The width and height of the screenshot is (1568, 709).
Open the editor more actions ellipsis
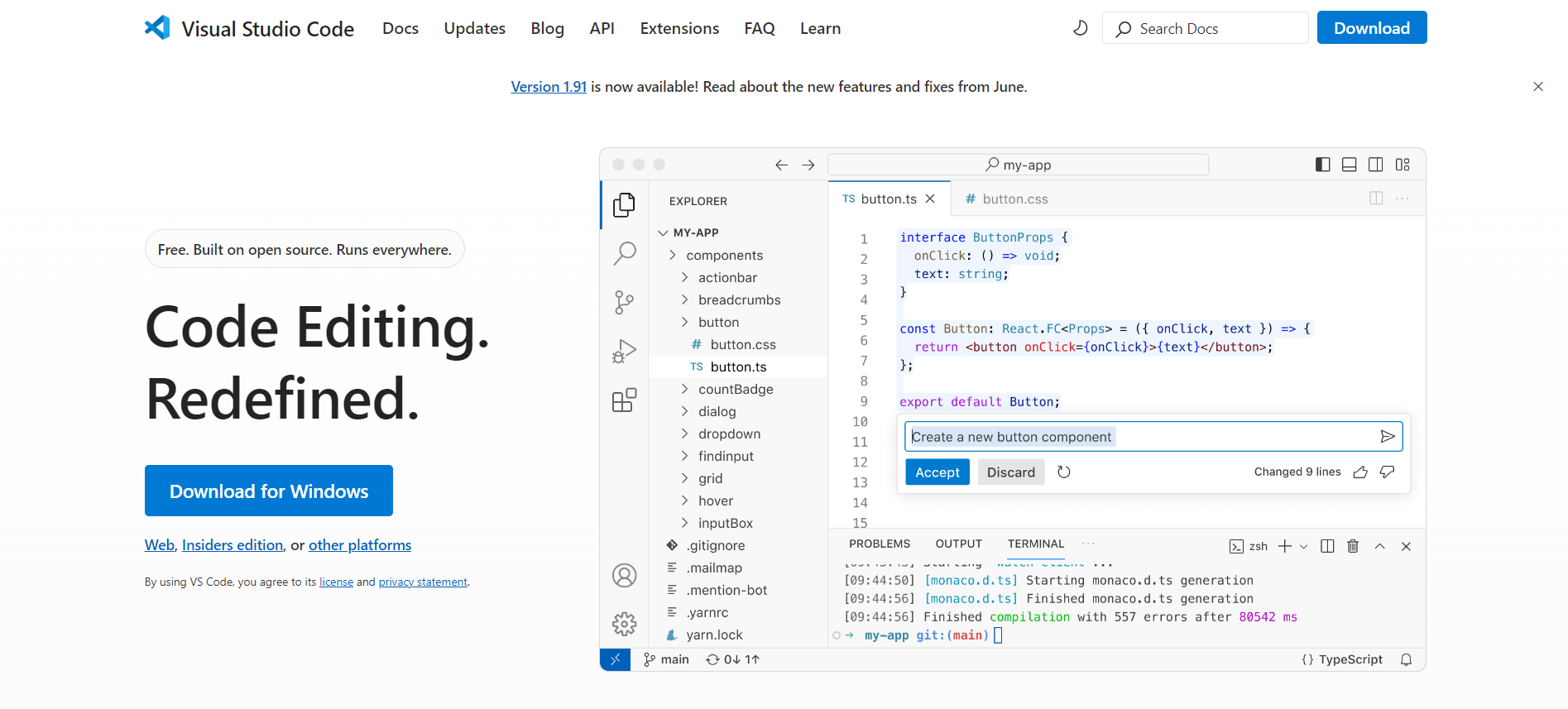click(x=1403, y=199)
